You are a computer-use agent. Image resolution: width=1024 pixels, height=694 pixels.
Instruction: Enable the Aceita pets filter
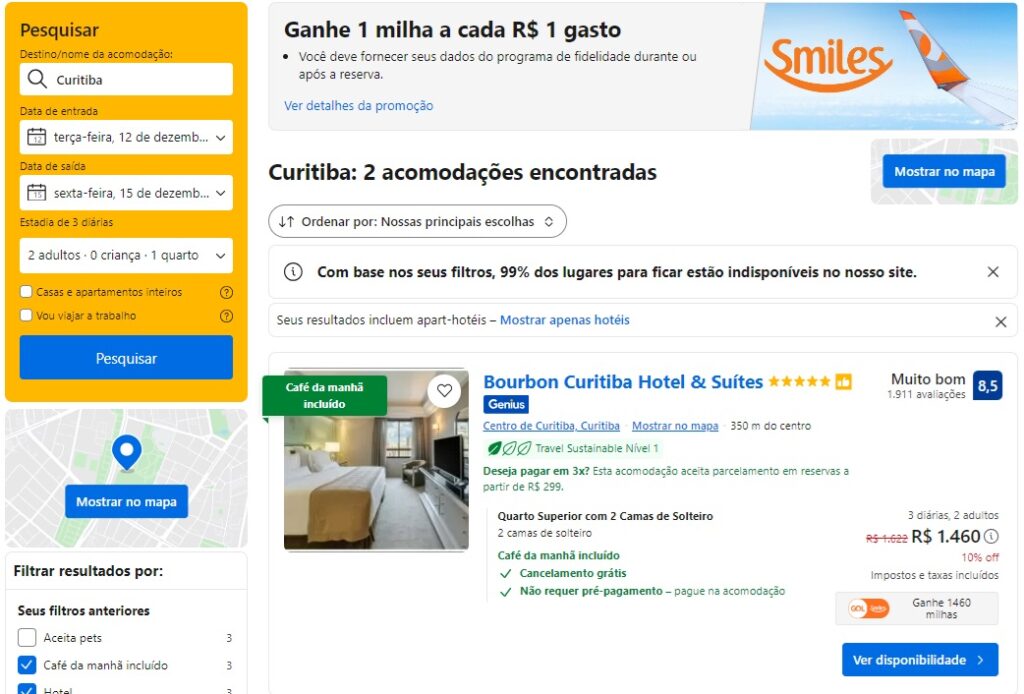tap(27, 637)
